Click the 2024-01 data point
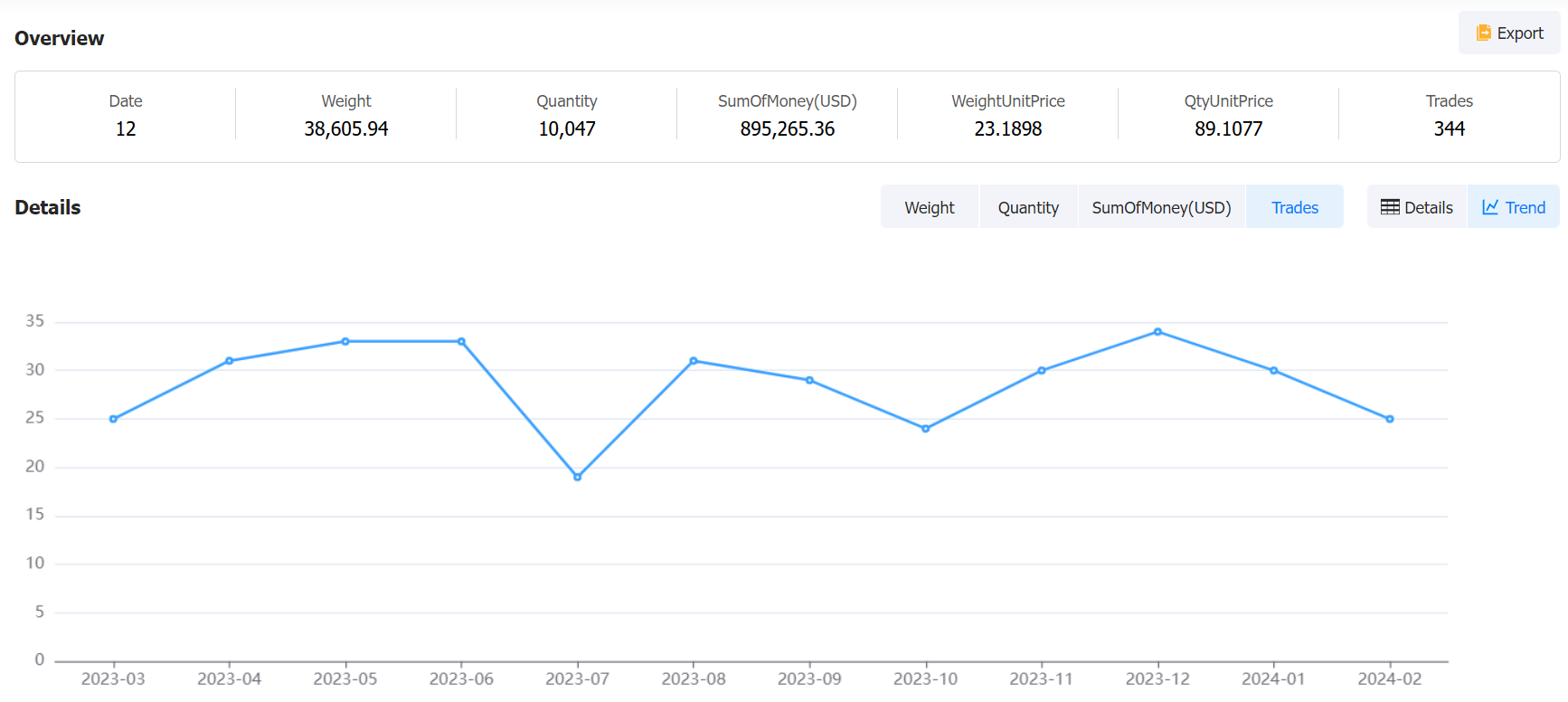This screenshot has width=1568, height=702. [x=1274, y=370]
